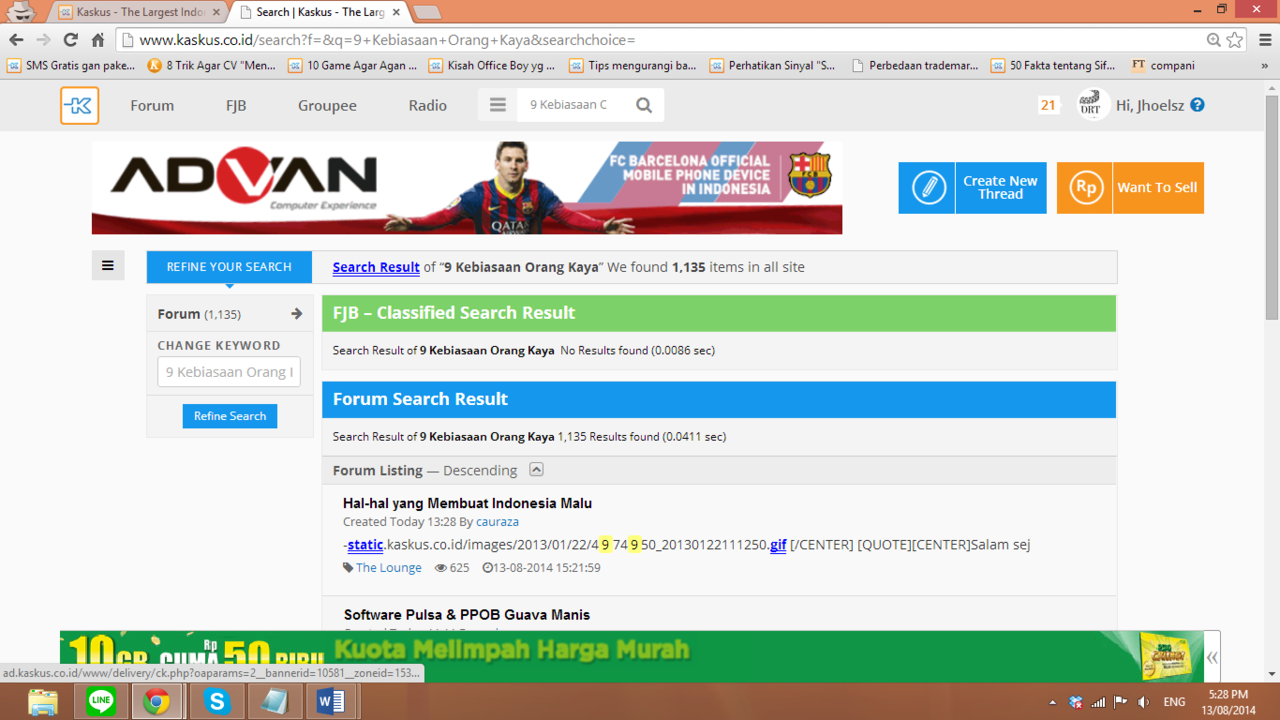Click the static link in result snippet
The width and height of the screenshot is (1280, 720).
point(366,544)
